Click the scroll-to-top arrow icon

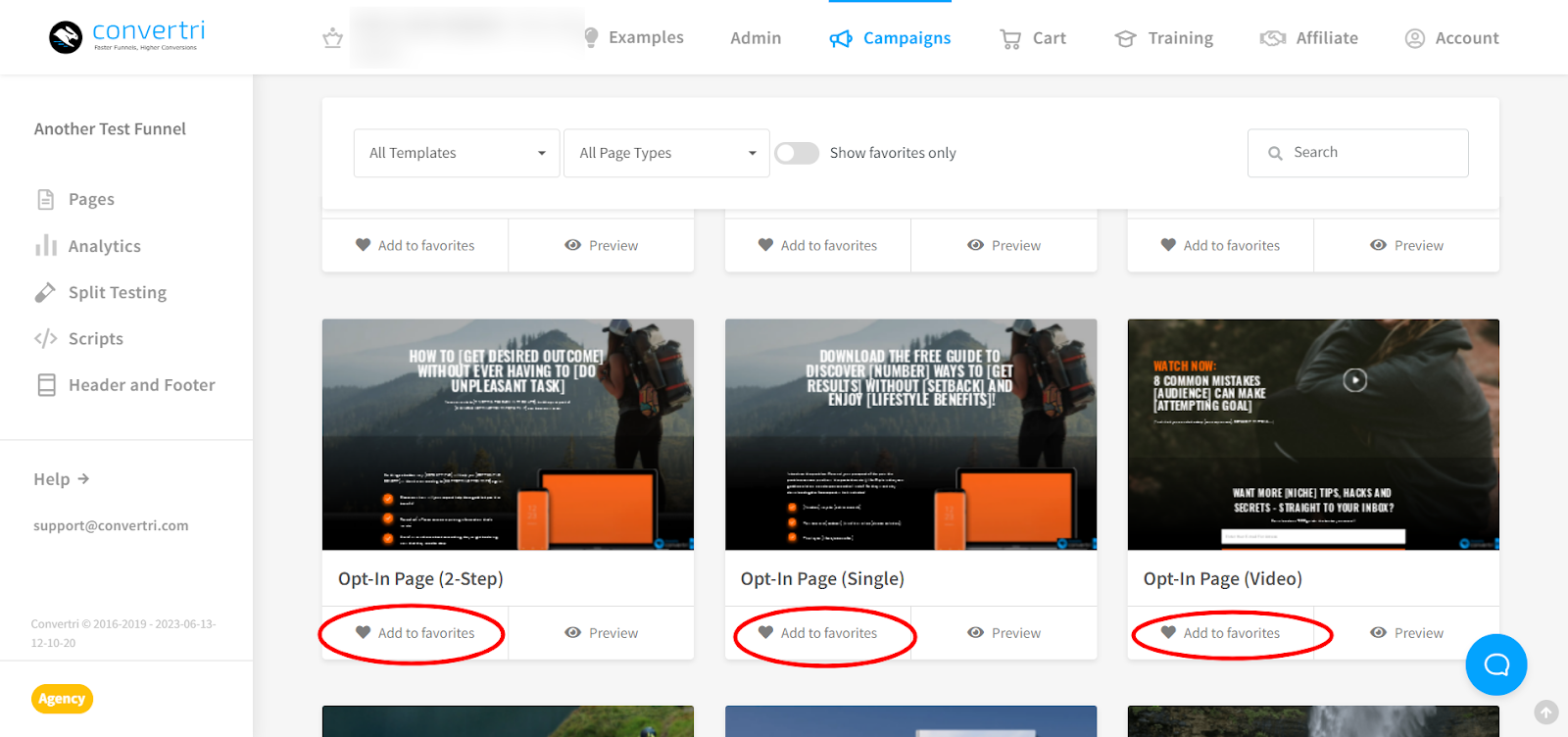pyautogui.click(x=1545, y=712)
